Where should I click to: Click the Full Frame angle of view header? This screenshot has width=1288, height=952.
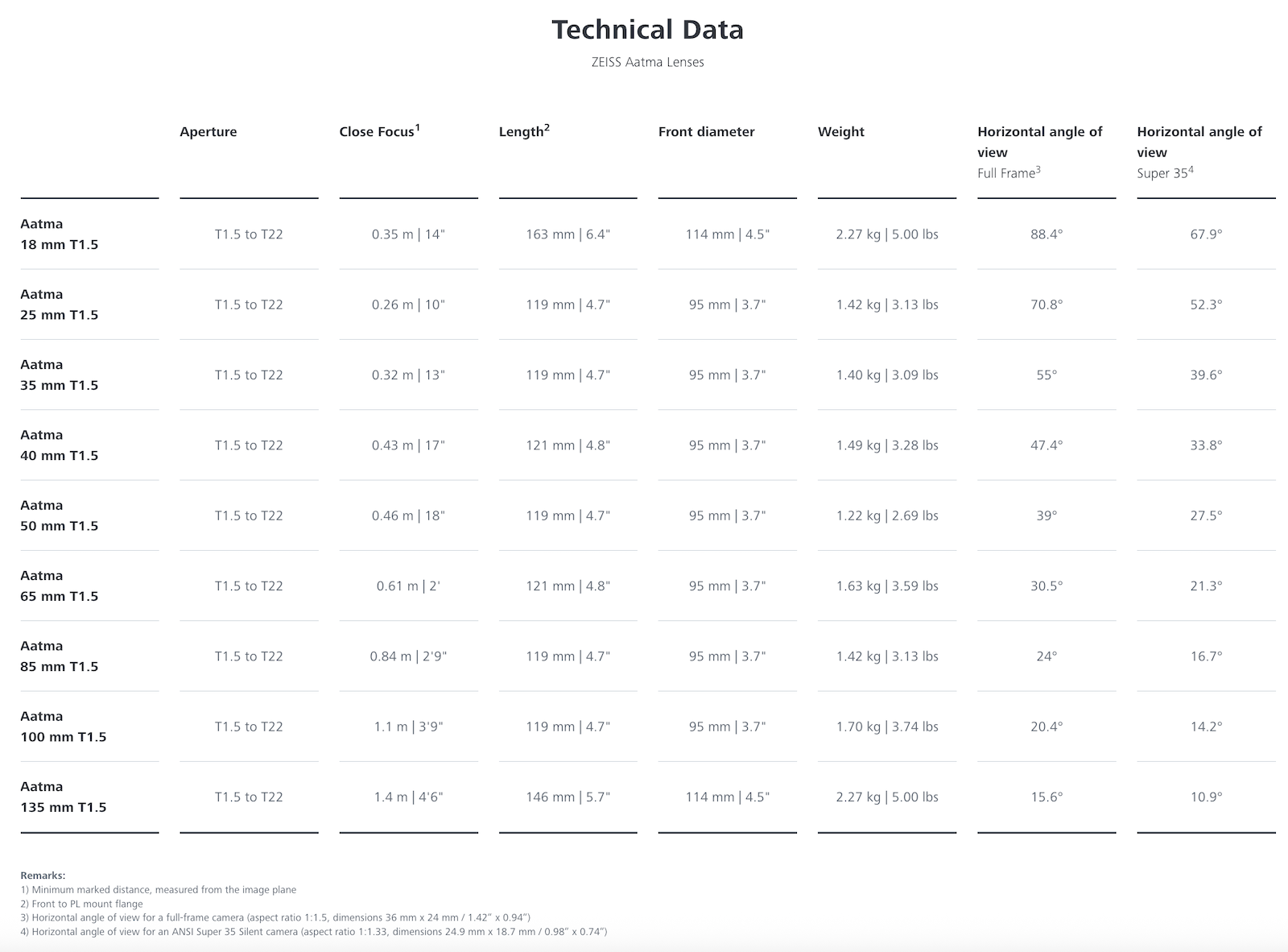tap(1039, 151)
